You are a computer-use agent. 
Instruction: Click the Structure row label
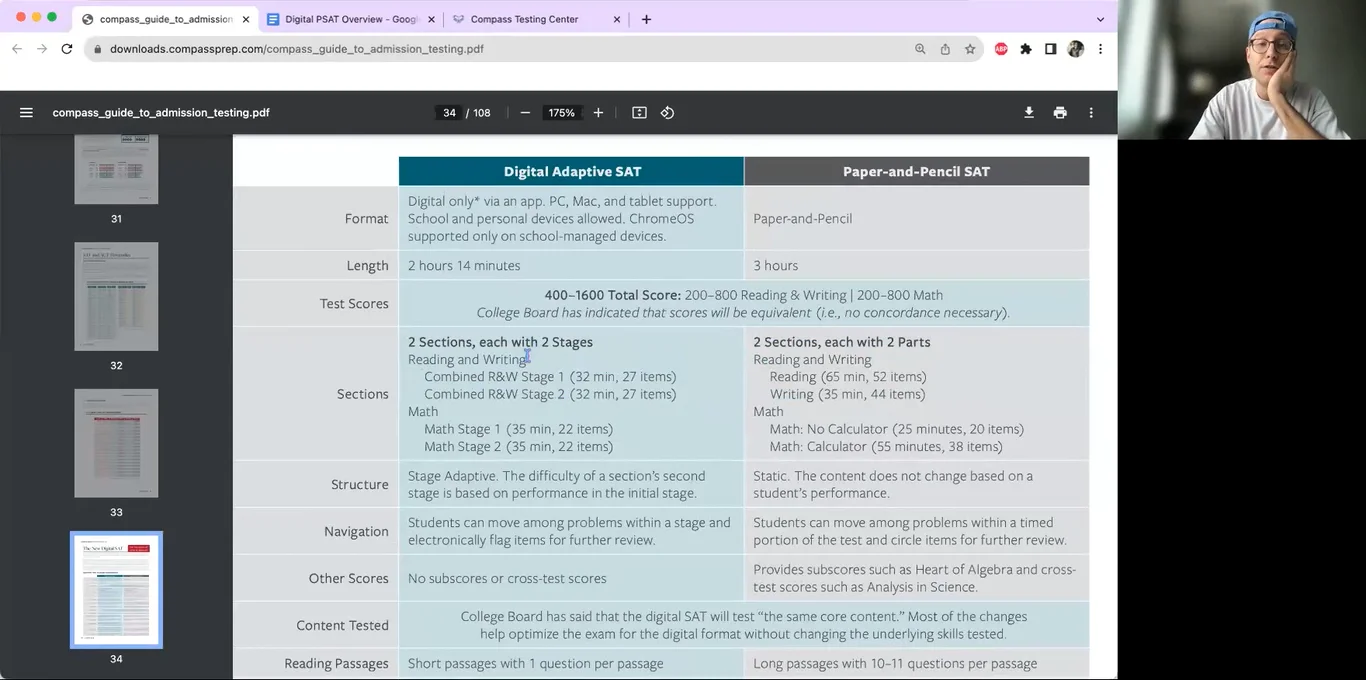(x=360, y=484)
